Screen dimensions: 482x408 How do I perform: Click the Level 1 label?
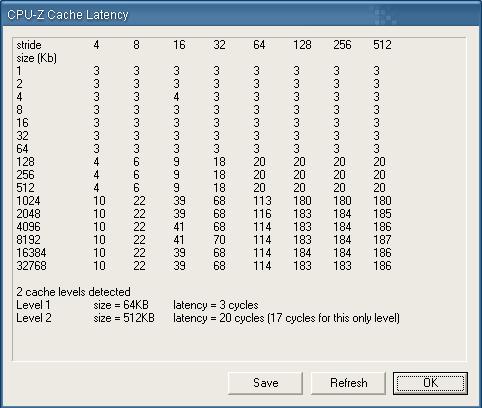[33, 305]
